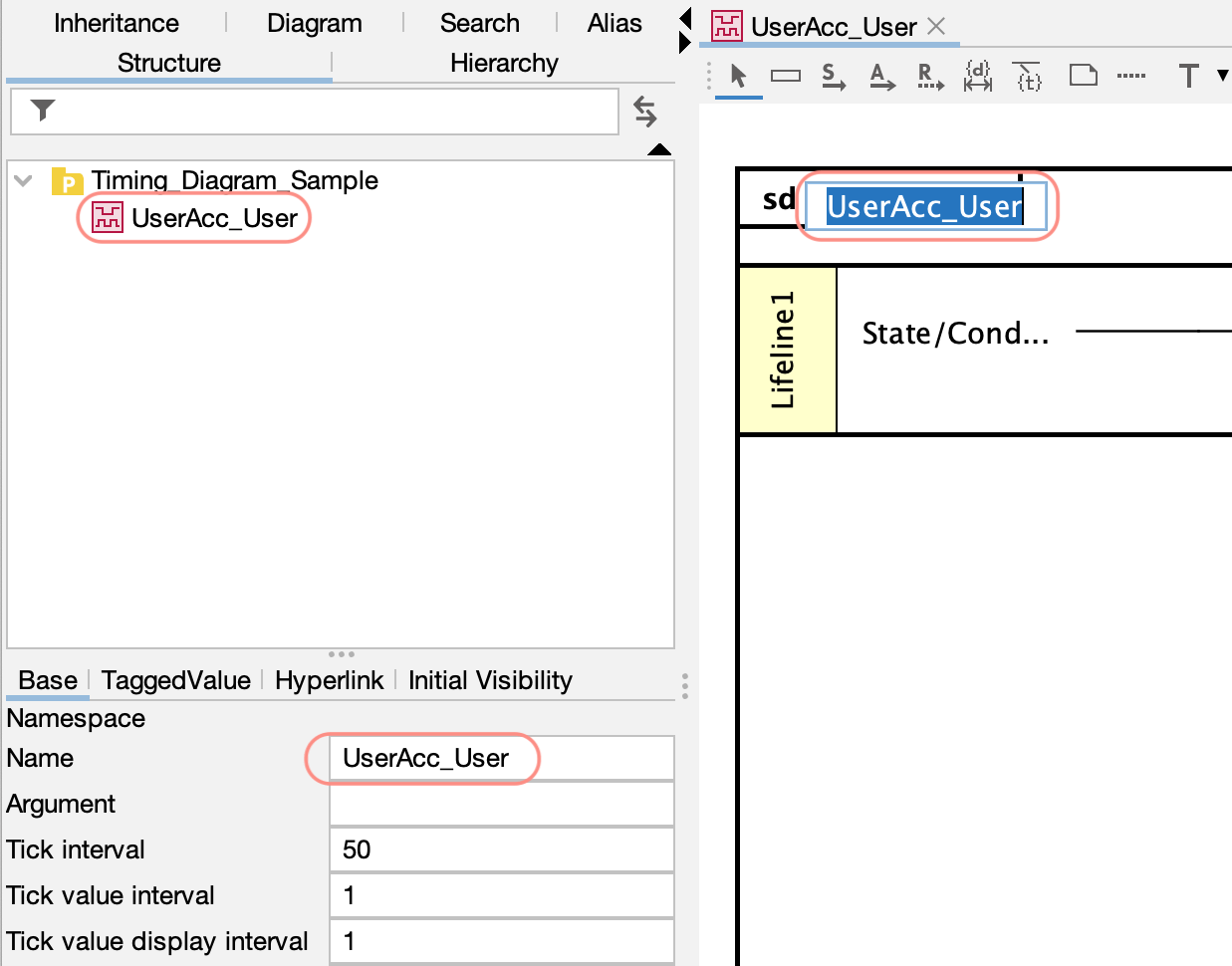
Task: Collapse the Timing_Diagram_Sample package node
Action: (22, 180)
